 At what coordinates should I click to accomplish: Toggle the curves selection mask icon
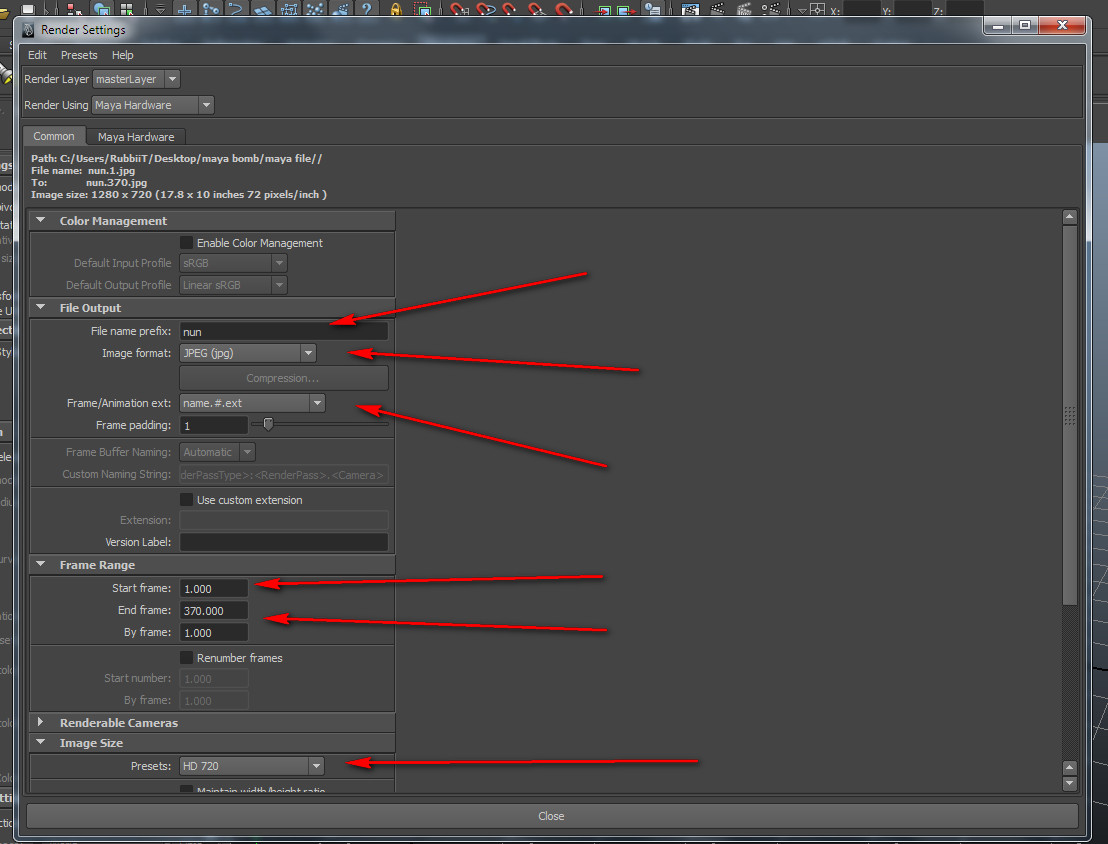[x=236, y=8]
